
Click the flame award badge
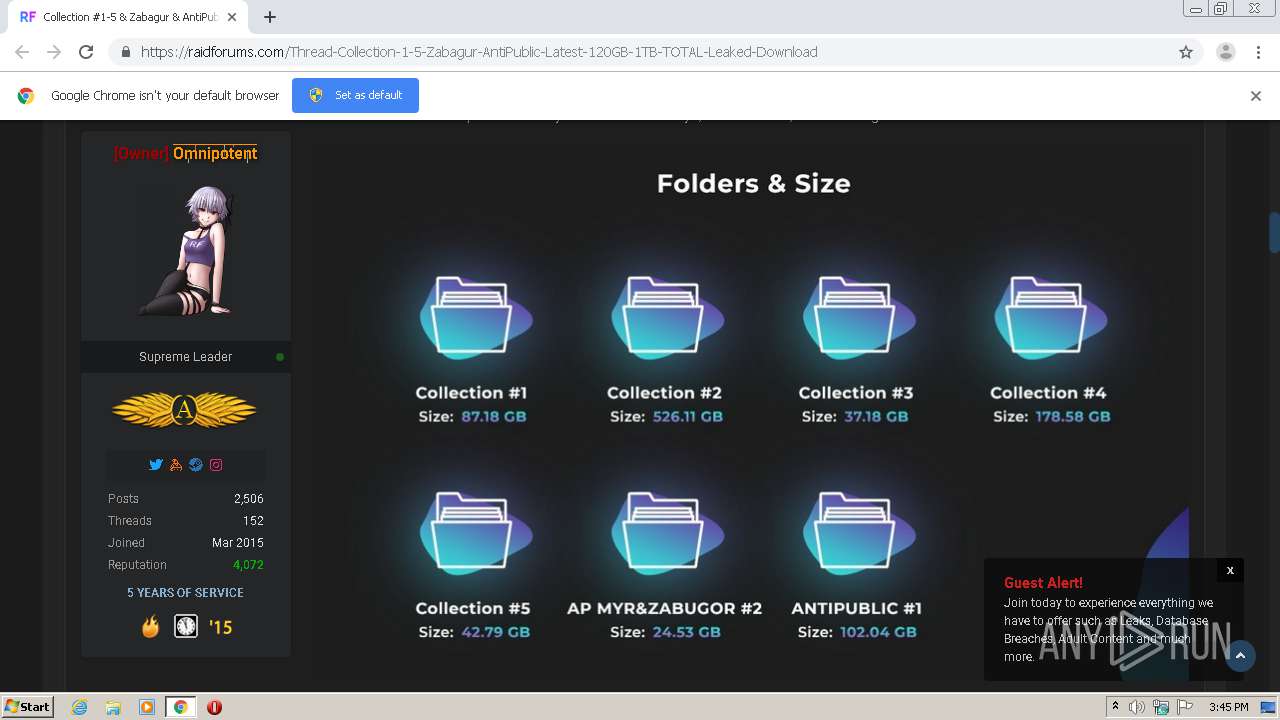[150, 627]
